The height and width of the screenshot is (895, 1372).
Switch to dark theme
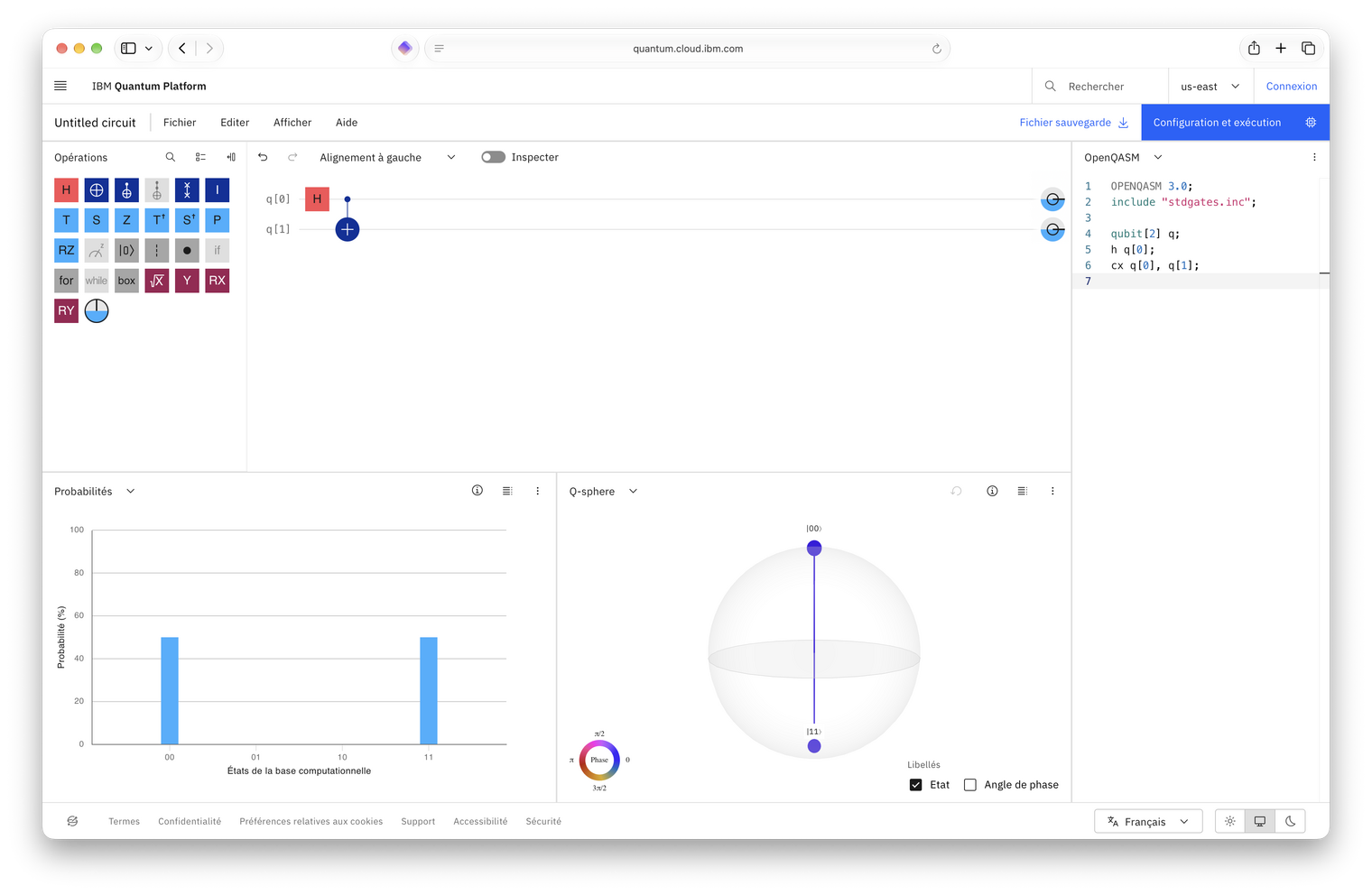coord(1290,821)
